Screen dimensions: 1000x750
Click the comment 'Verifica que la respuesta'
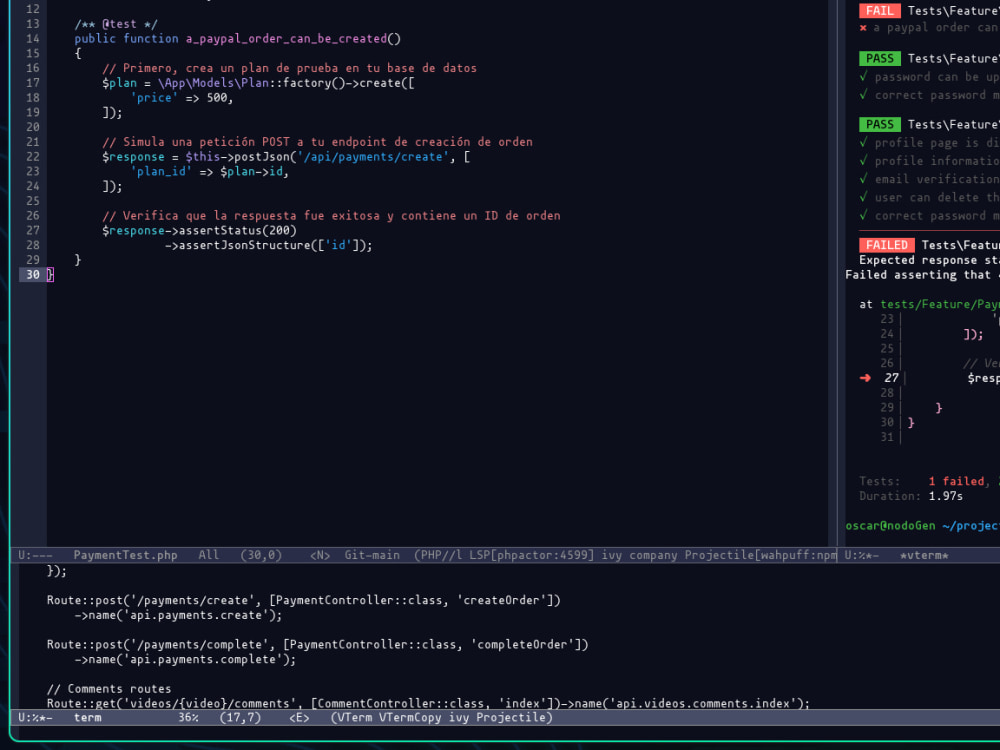(332, 216)
